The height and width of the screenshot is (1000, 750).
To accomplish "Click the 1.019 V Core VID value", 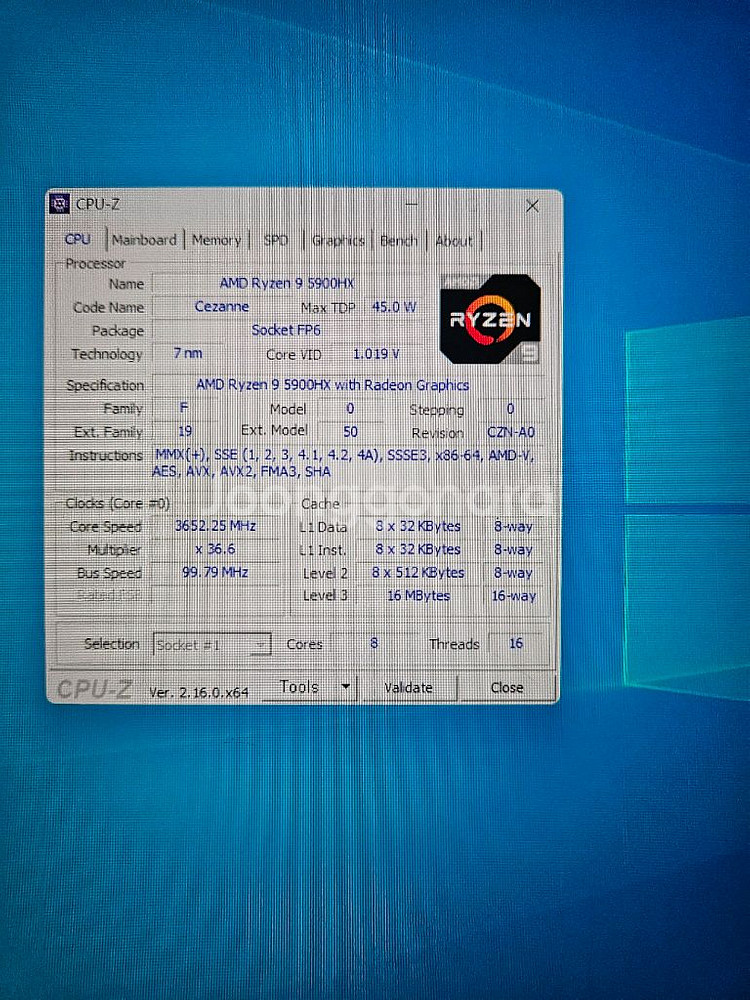I will click(376, 353).
